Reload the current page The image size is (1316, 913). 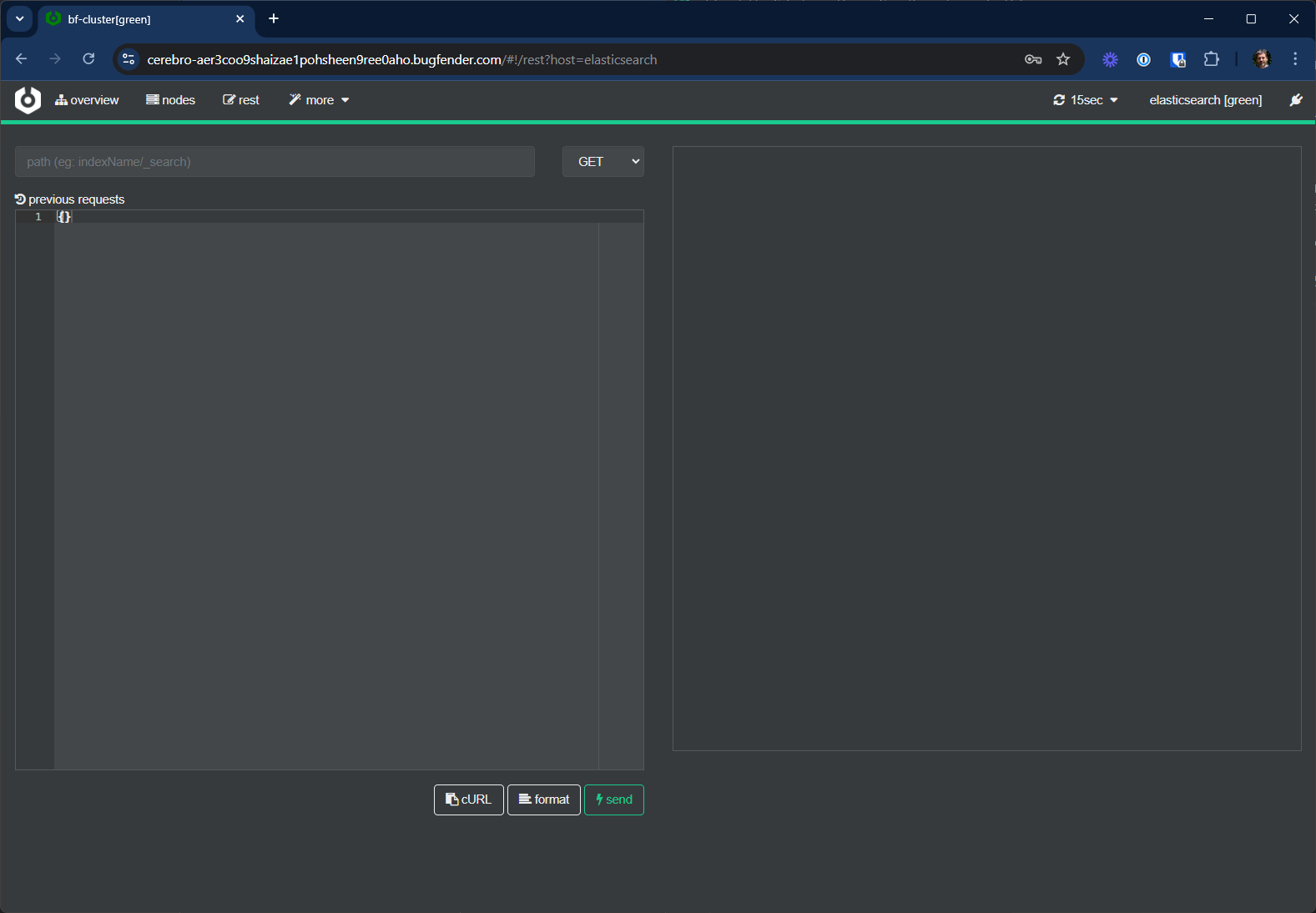(x=88, y=59)
